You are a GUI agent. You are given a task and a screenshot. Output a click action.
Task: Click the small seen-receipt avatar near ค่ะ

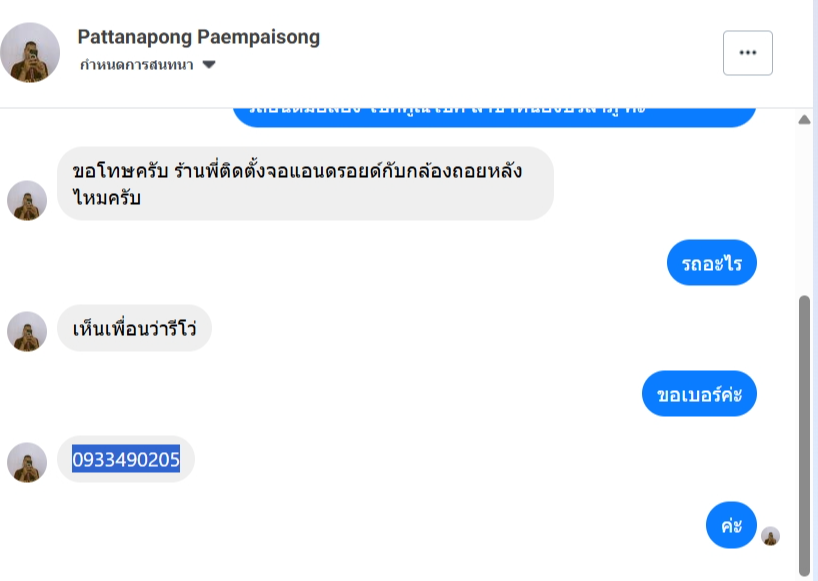tap(770, 536)
